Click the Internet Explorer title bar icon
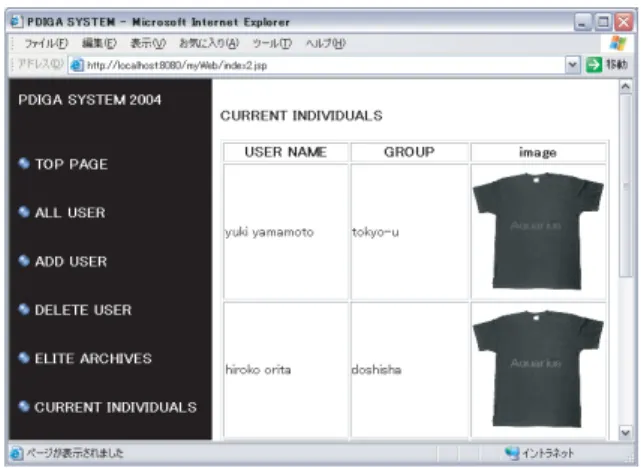This screenshot has height=468, width=641. coord(16,21)
